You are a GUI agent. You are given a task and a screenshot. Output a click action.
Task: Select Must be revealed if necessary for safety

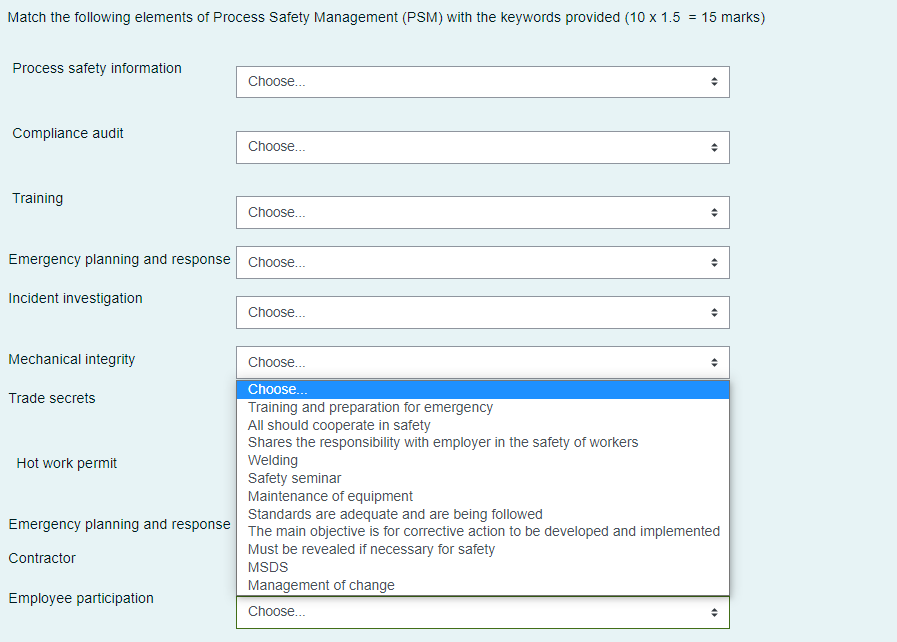click(371, 549)
